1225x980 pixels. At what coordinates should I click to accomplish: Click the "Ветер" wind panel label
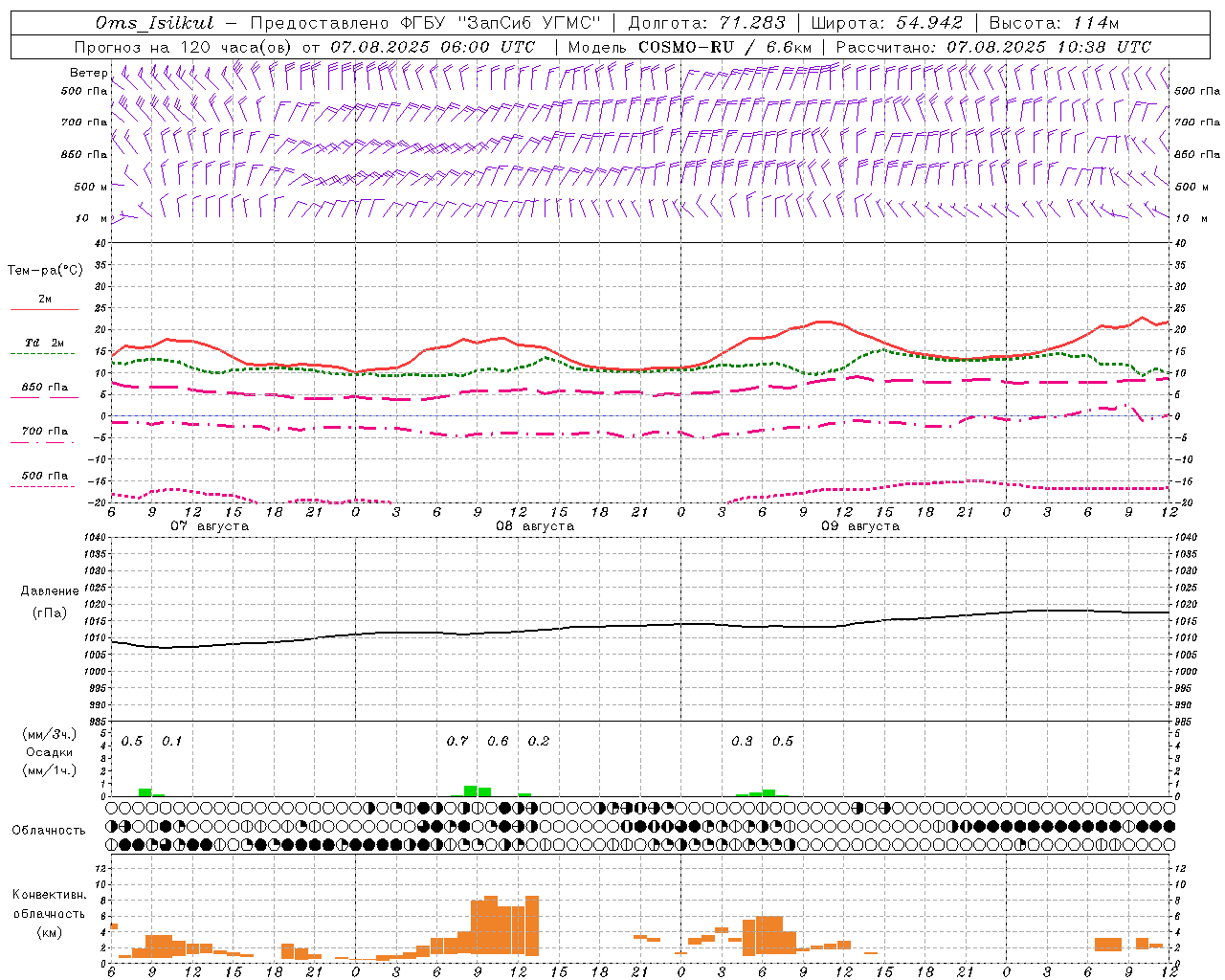88,74
